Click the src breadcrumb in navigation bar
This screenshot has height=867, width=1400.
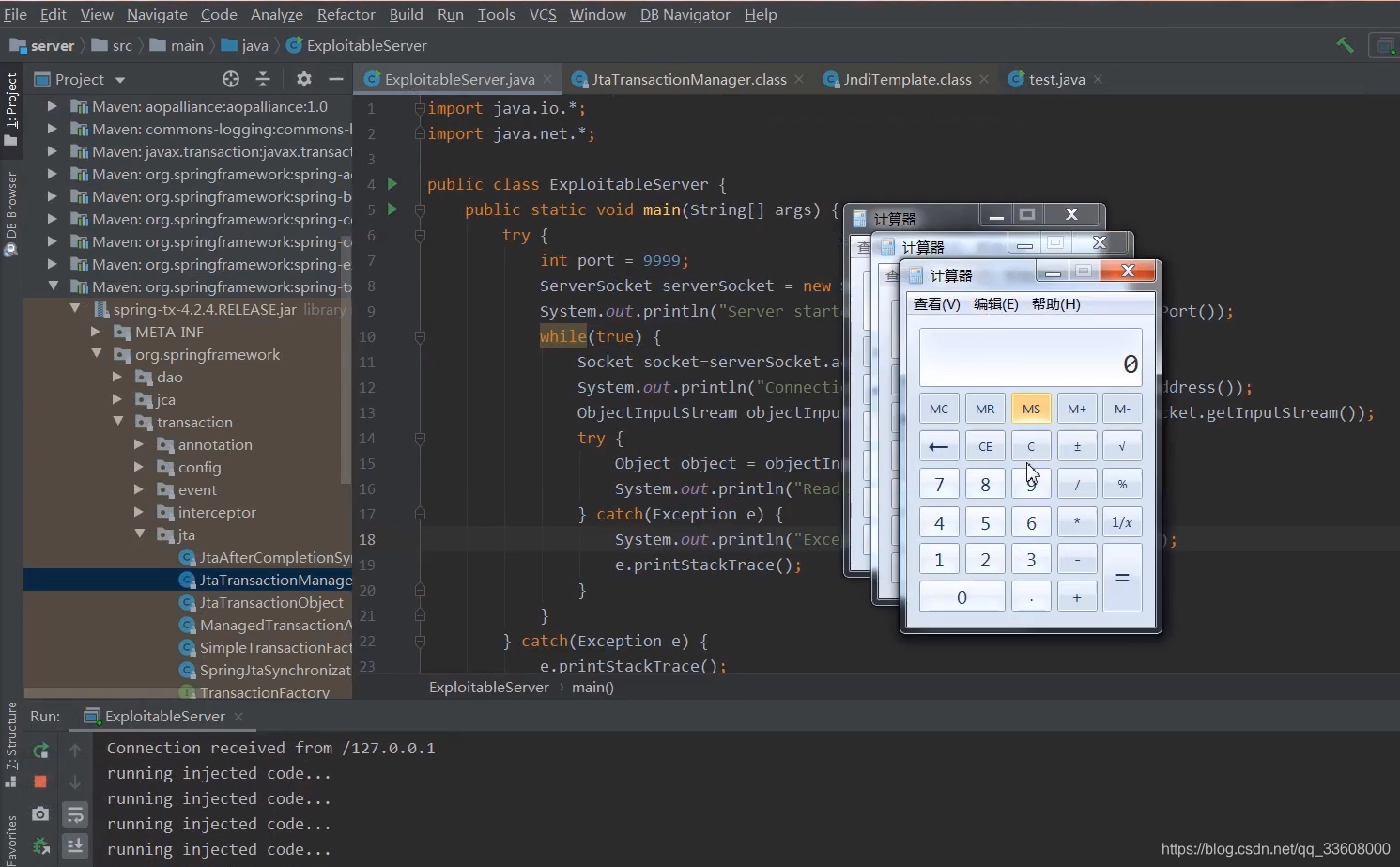(113, 45)
